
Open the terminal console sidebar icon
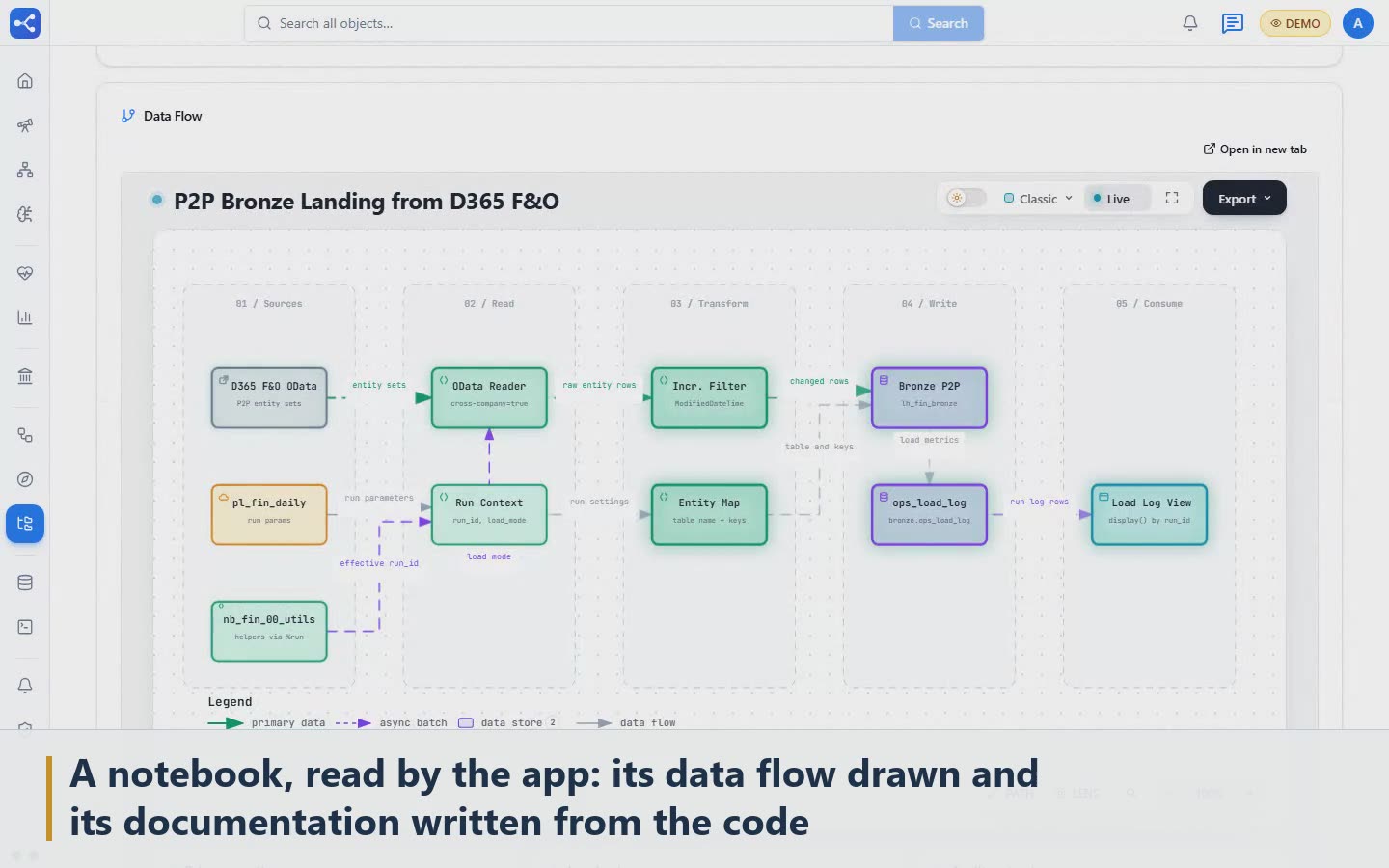pos(25,627)
